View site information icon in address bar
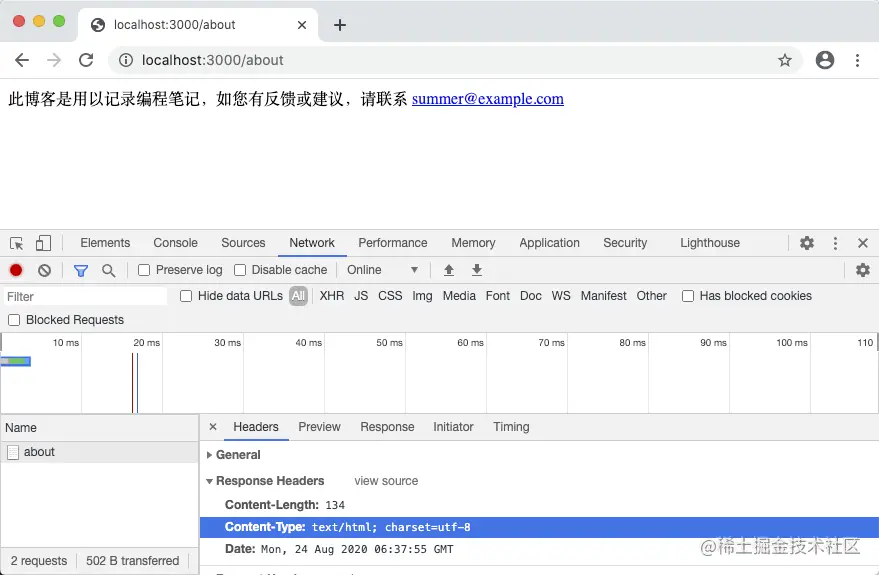 126,60
